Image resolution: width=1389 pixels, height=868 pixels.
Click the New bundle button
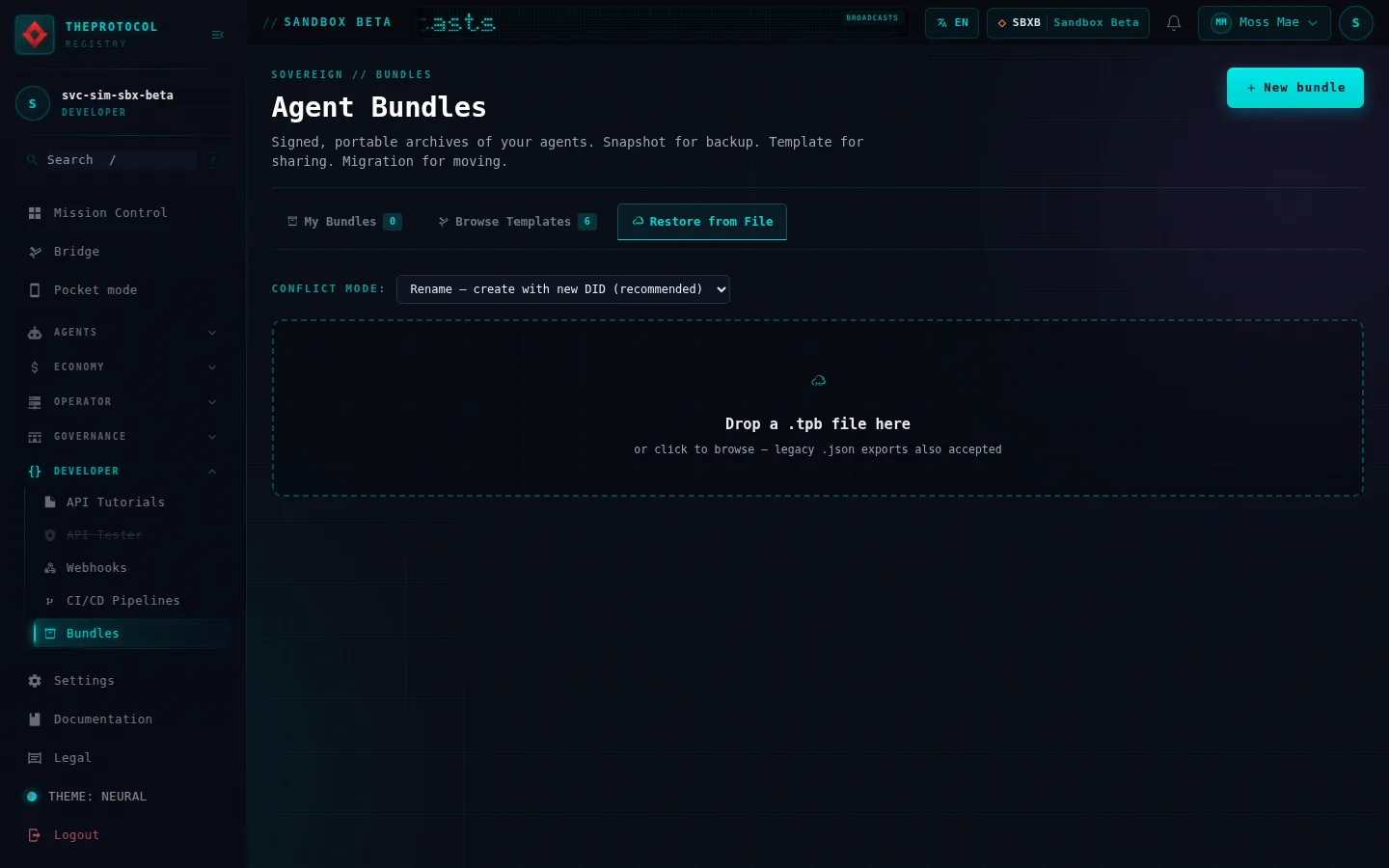(x=1295, y=88)
